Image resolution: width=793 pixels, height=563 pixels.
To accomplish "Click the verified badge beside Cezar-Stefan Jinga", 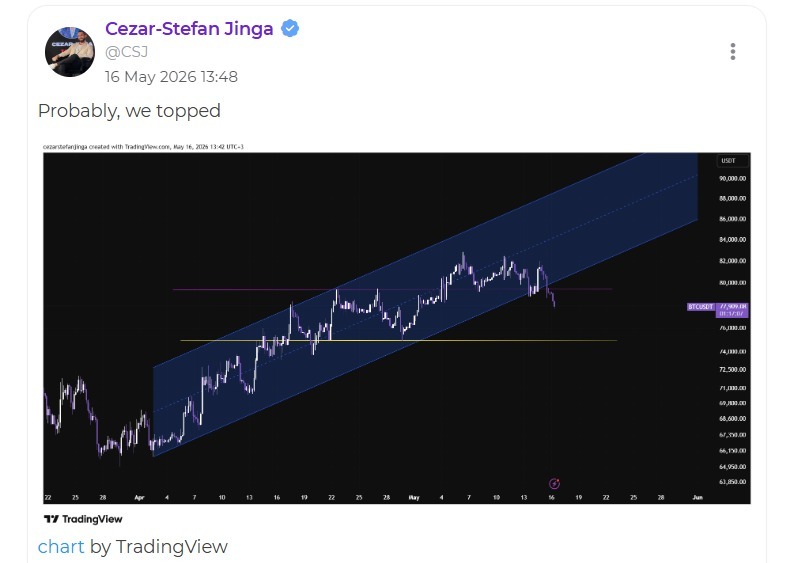I will click(x=290, y=29).
